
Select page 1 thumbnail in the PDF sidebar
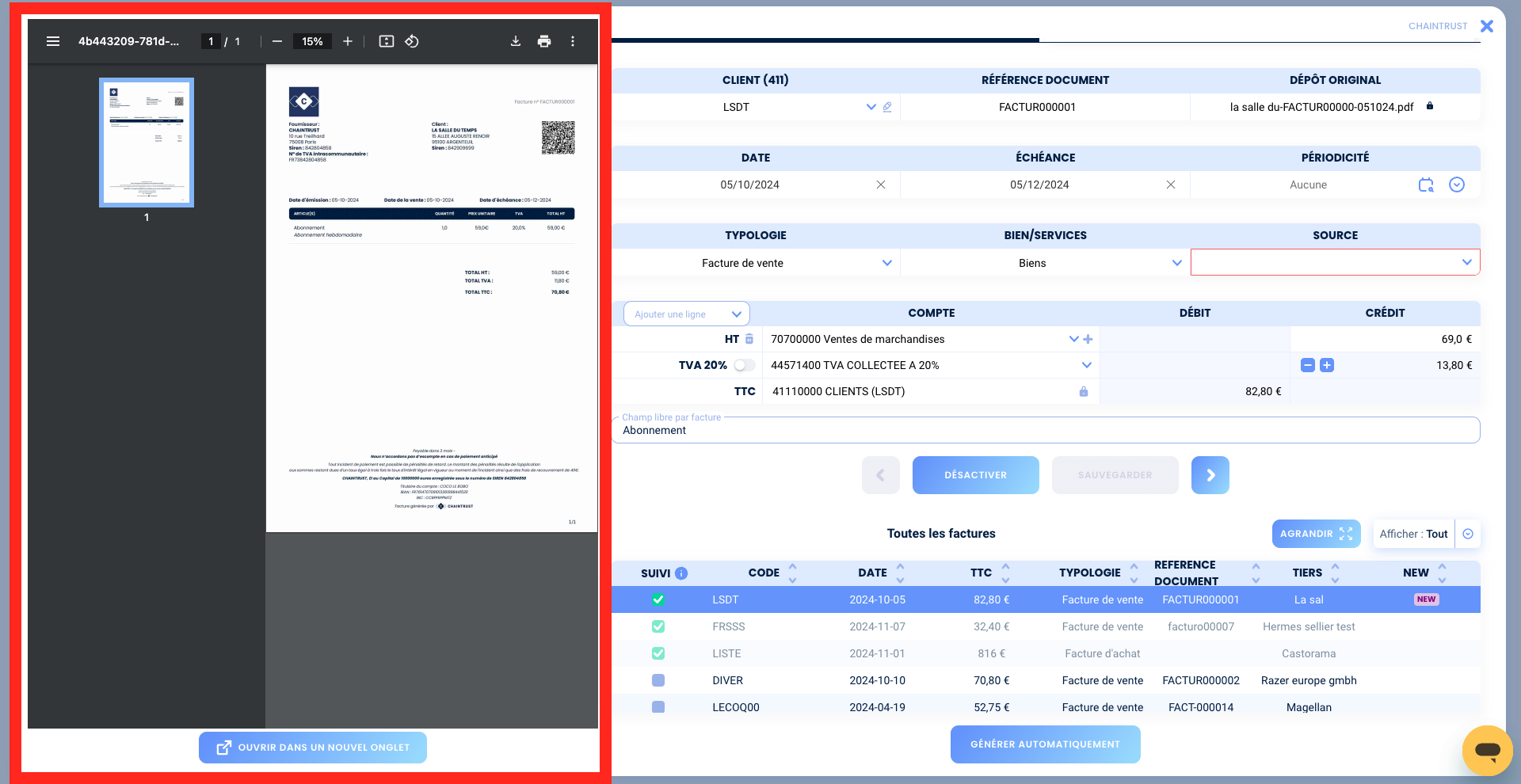coord(147,143)
